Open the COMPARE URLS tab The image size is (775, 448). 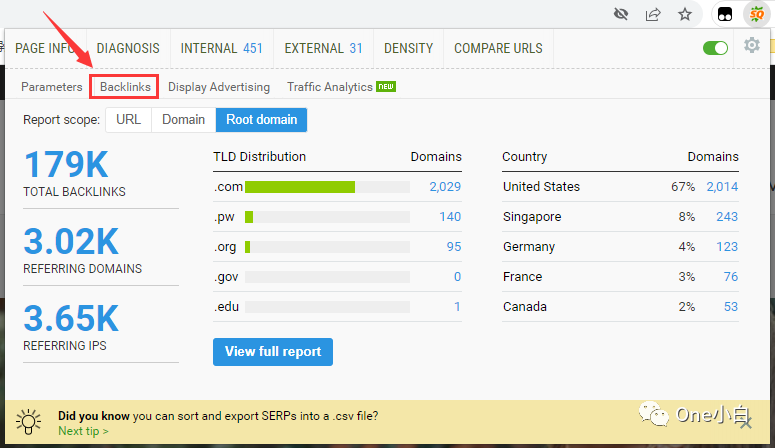498,48
